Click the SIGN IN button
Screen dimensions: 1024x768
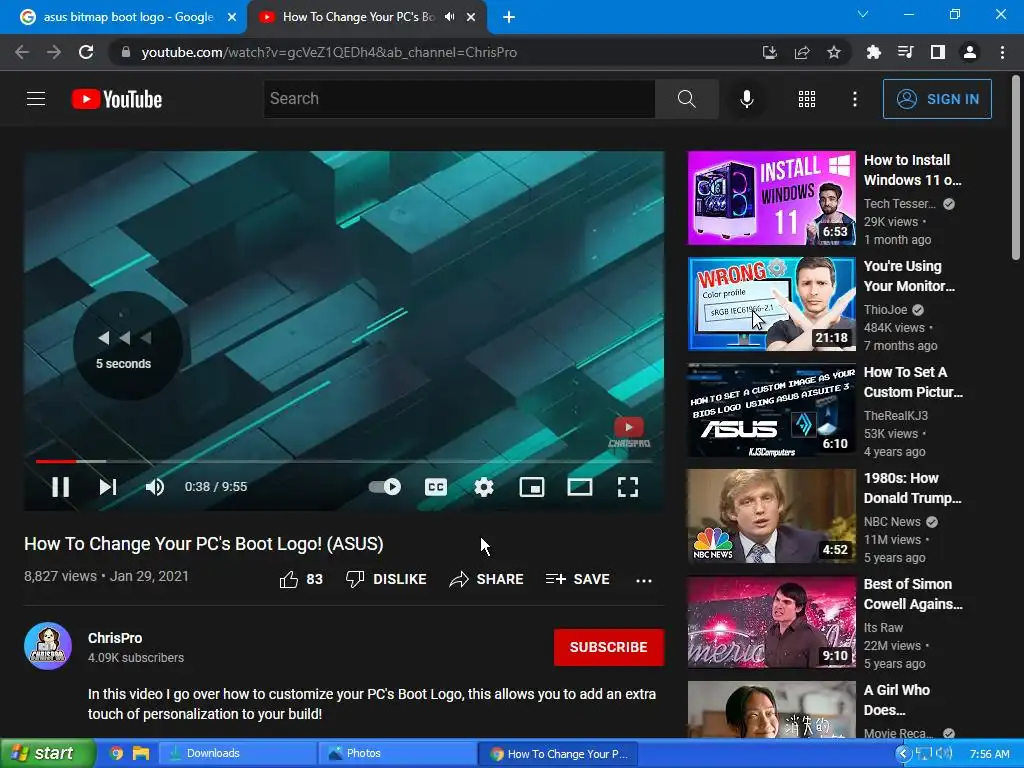click(x=937, y=99)
